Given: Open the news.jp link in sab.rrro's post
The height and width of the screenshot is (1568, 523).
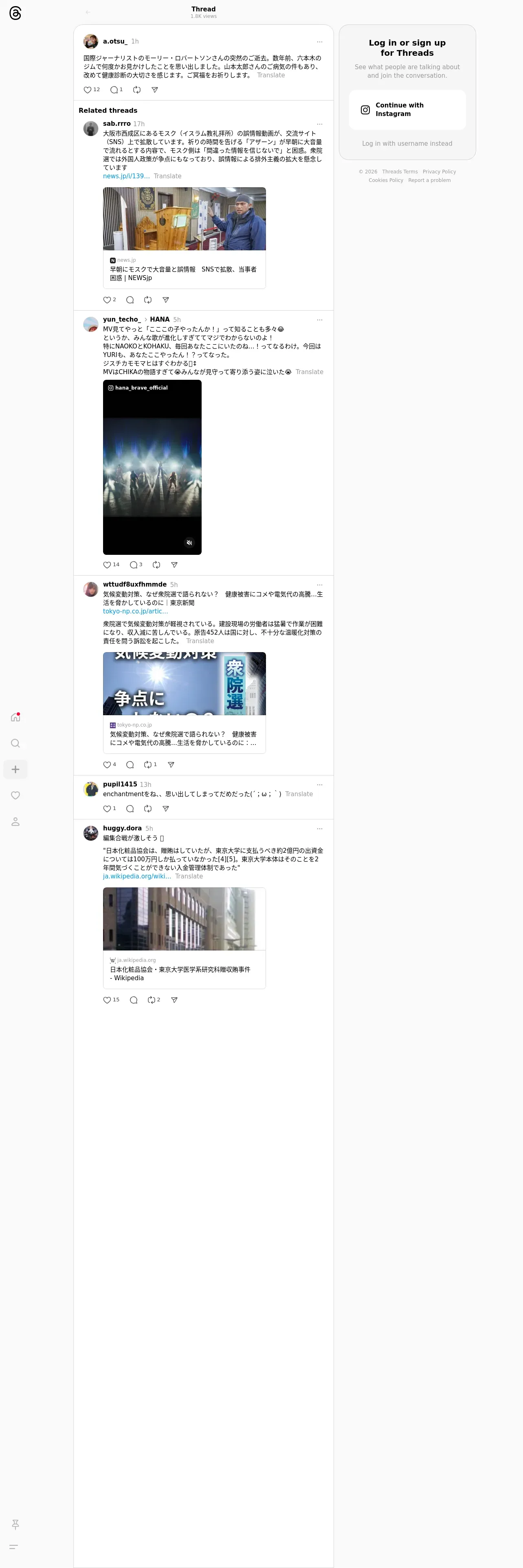Looking at the screenshot, I should tap(126, 177).
